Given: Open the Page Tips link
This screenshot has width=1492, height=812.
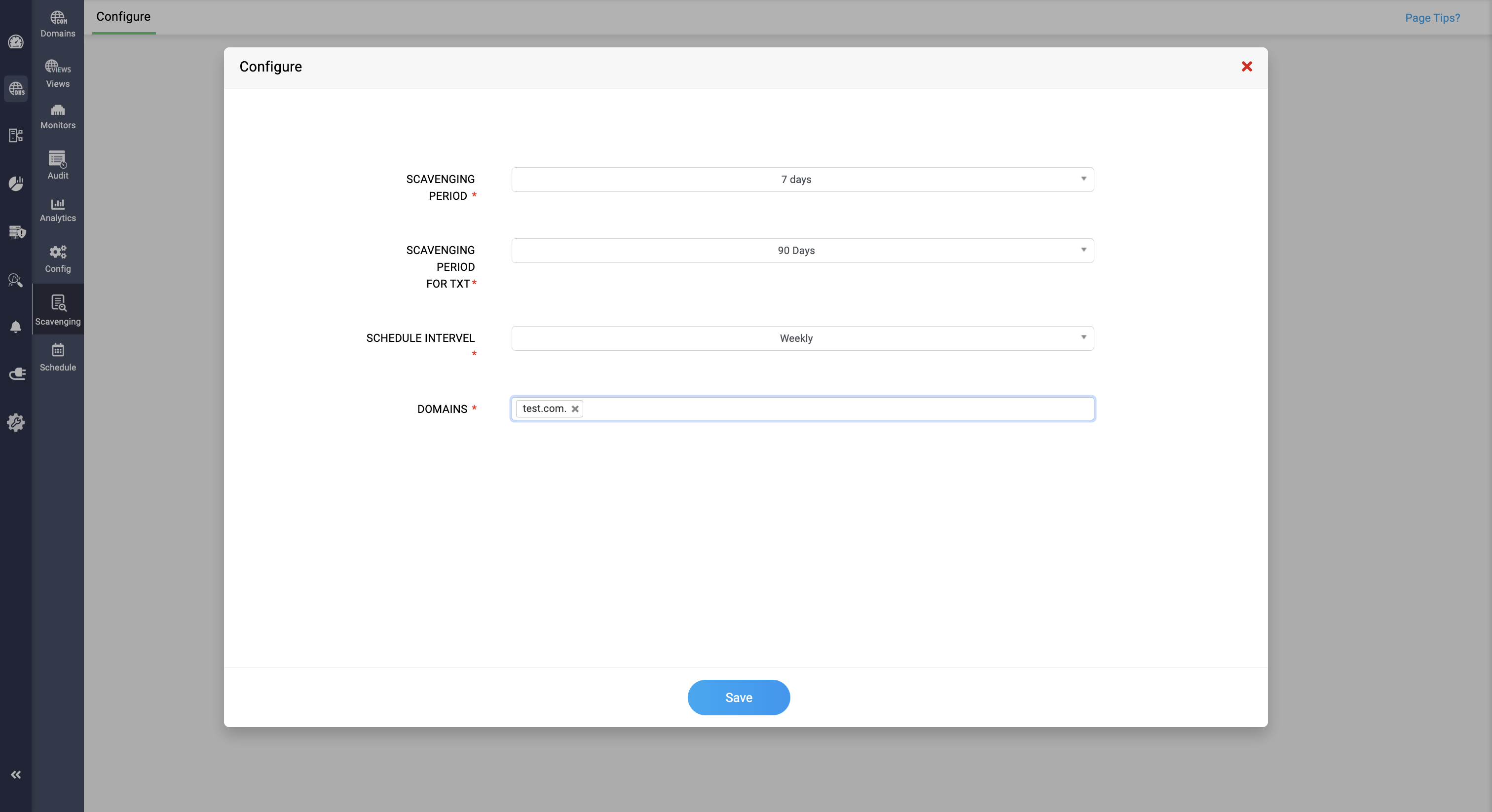Looking at the screenshot, I should (1432, 17).
